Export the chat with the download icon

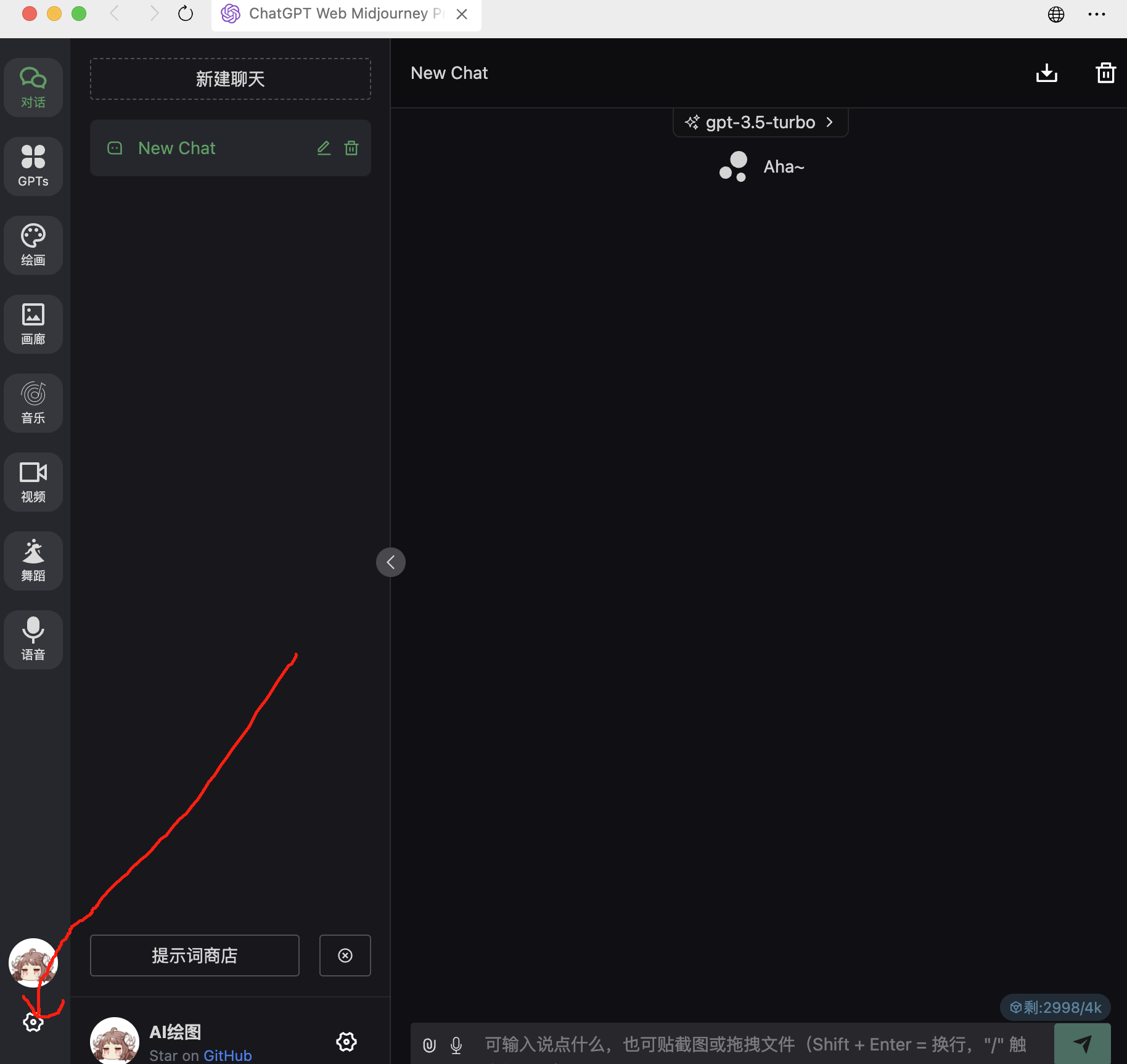pos(1046,73)
